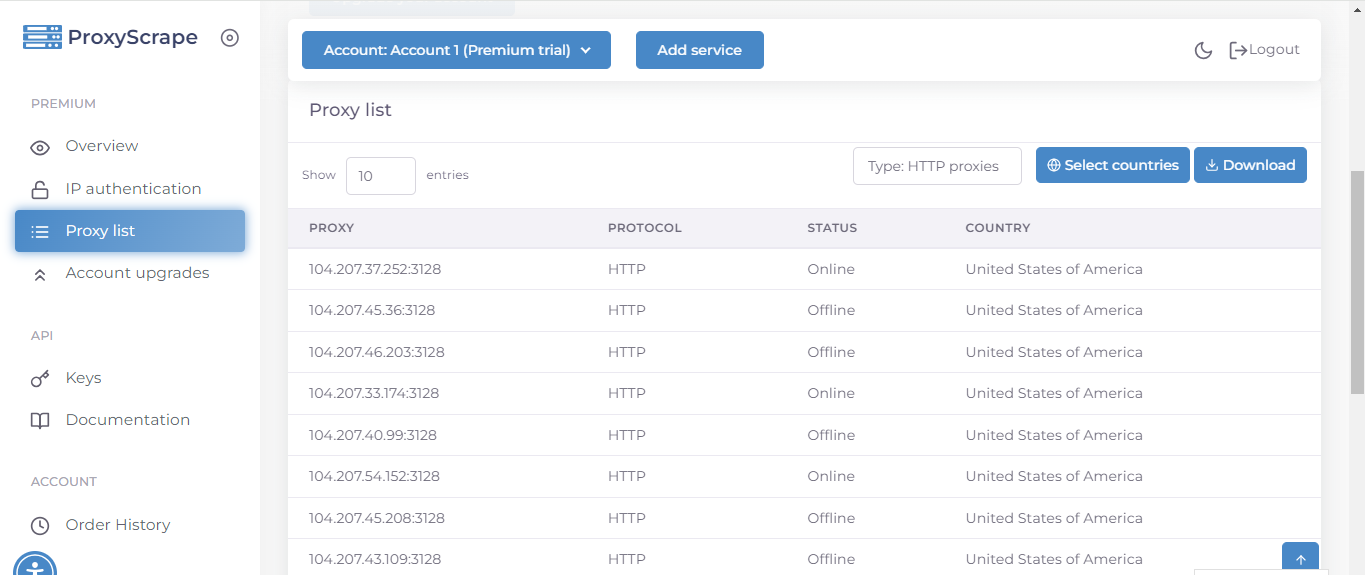This screenshot has height=575, width=1365.
Task: Click the Logout arrow icon
Action: [1238, 50]
